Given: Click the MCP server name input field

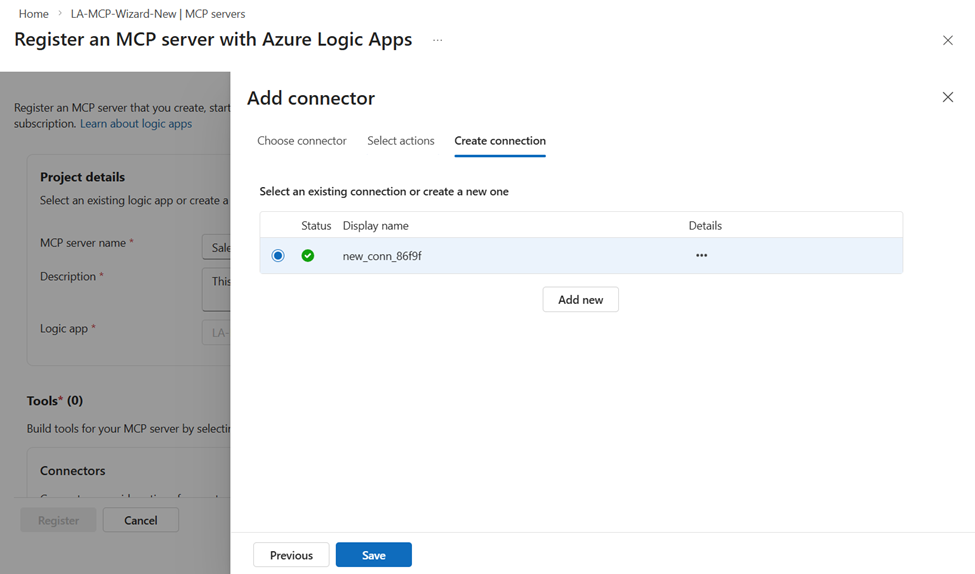Looking at the screenshot, I should 216,247.
